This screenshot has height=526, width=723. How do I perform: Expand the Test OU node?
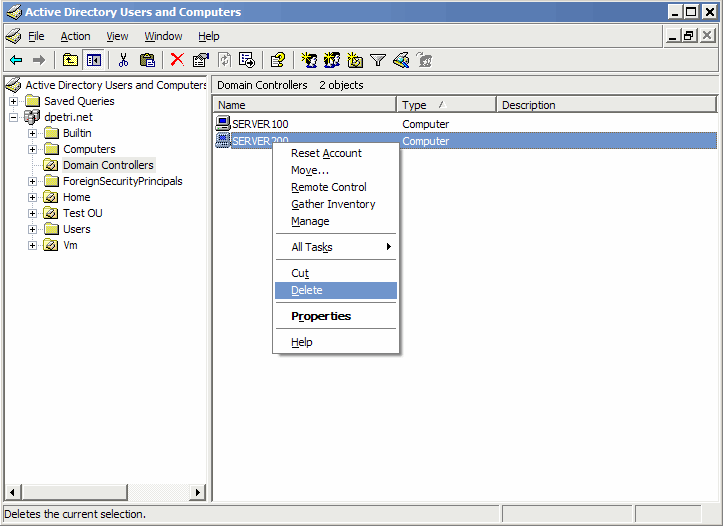[32, 213]
